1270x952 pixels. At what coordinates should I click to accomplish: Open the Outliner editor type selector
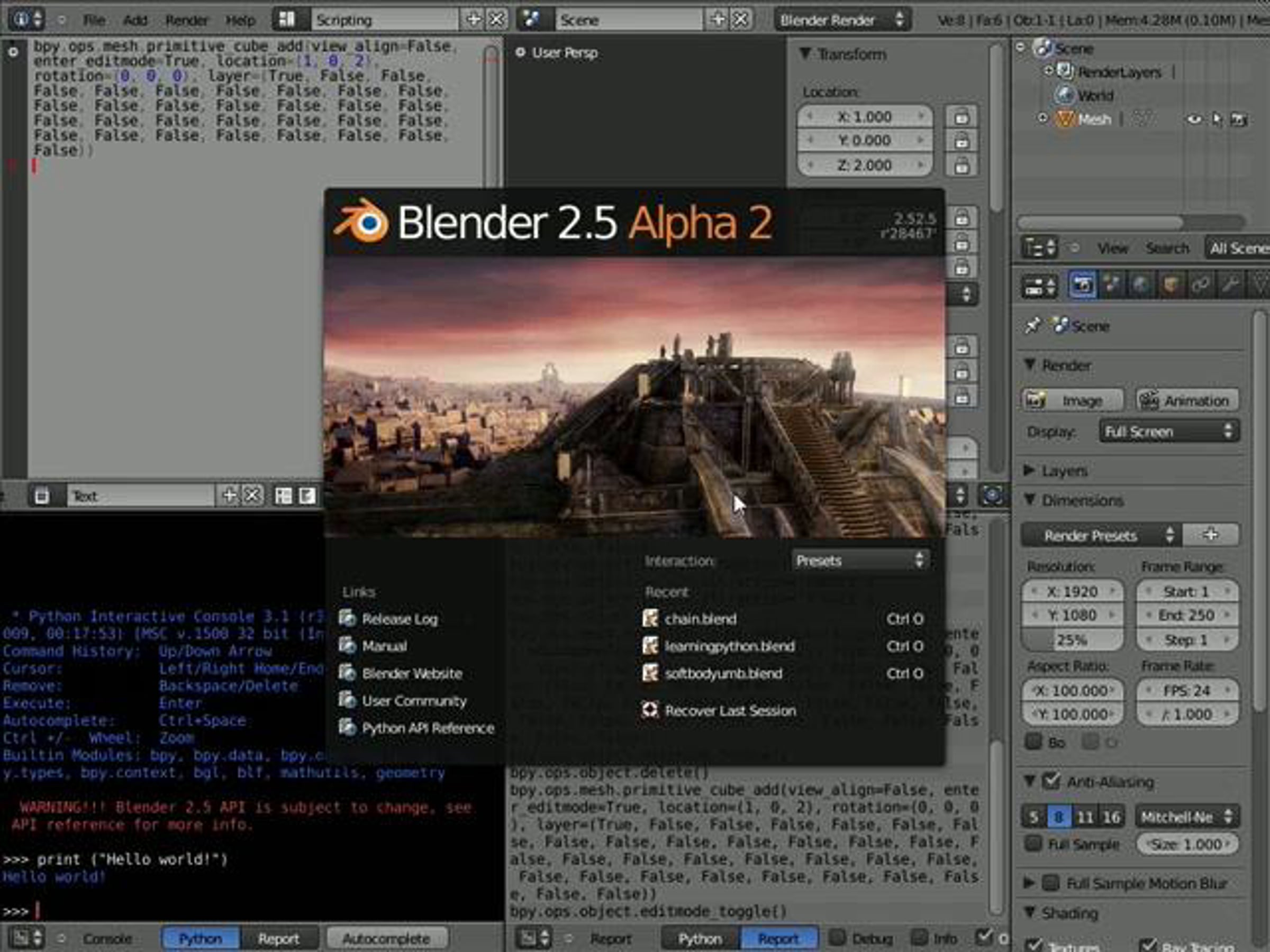point(1039,249)
